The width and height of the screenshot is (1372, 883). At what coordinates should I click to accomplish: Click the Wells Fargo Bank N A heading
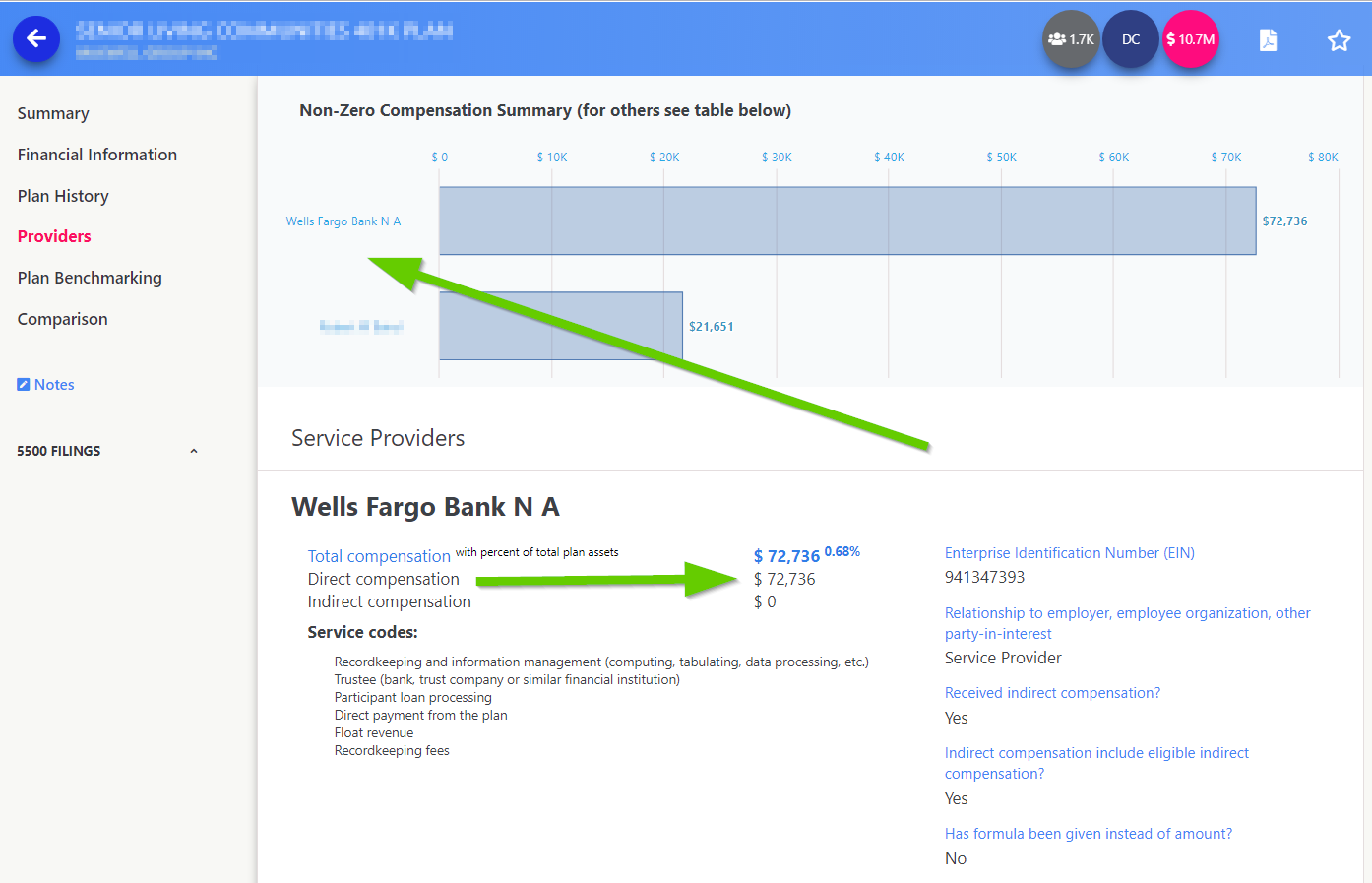tap(425, 507)
